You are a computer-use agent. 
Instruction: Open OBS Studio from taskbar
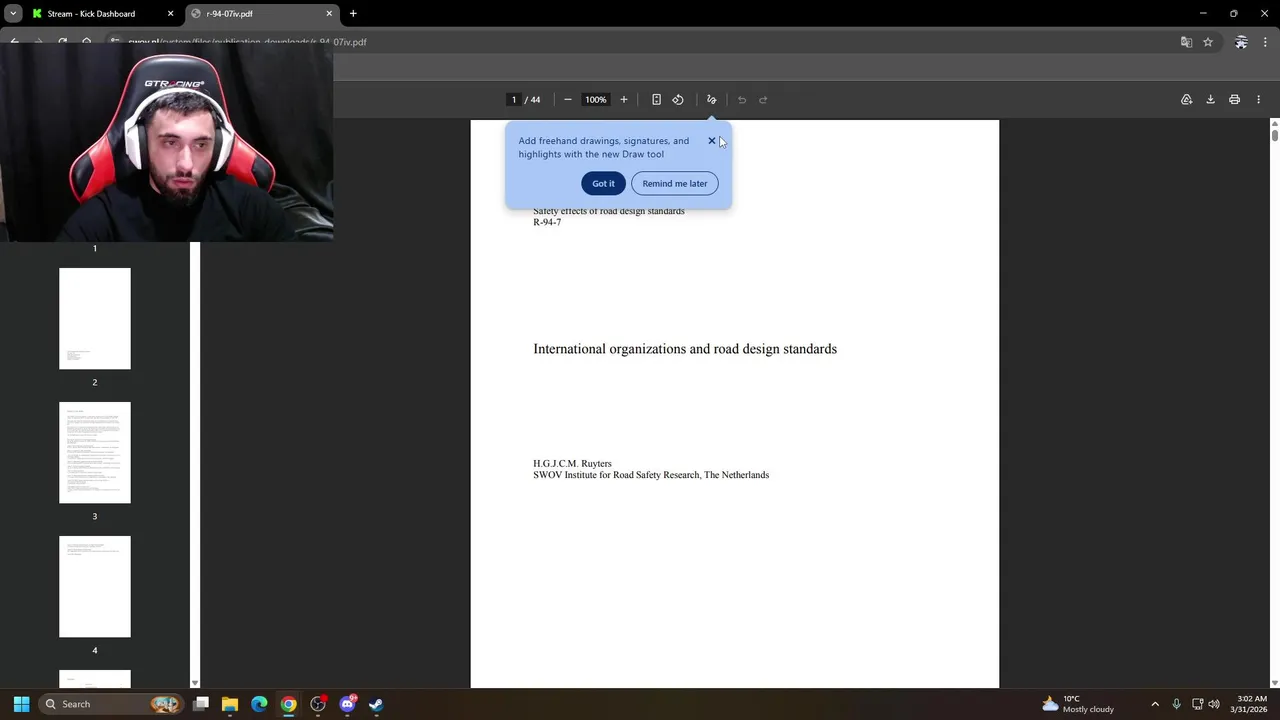click(318, 704)
